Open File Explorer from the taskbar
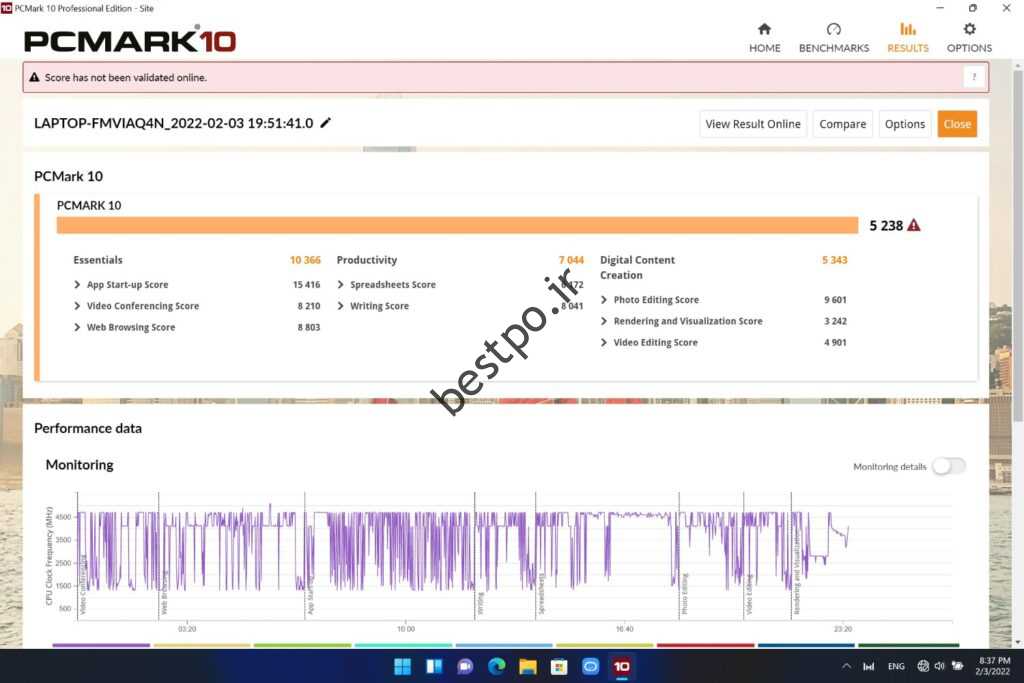Image resolution: width=1024 pixels, height=683 pixels. pyautogui.click(x=528, y=666)
